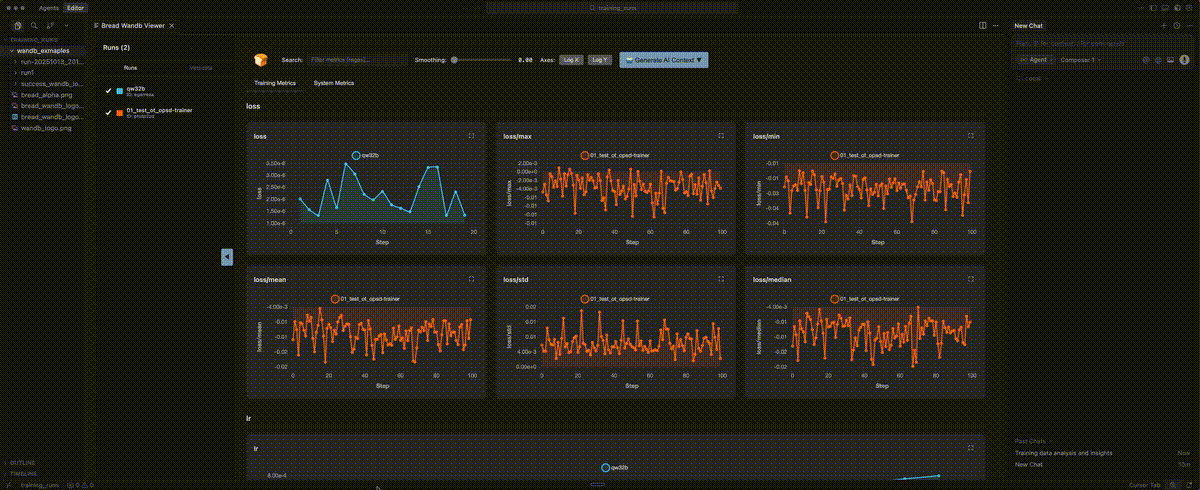
Task: Collapse the TRAINING_RUNS section
Action: click(34, 40)
